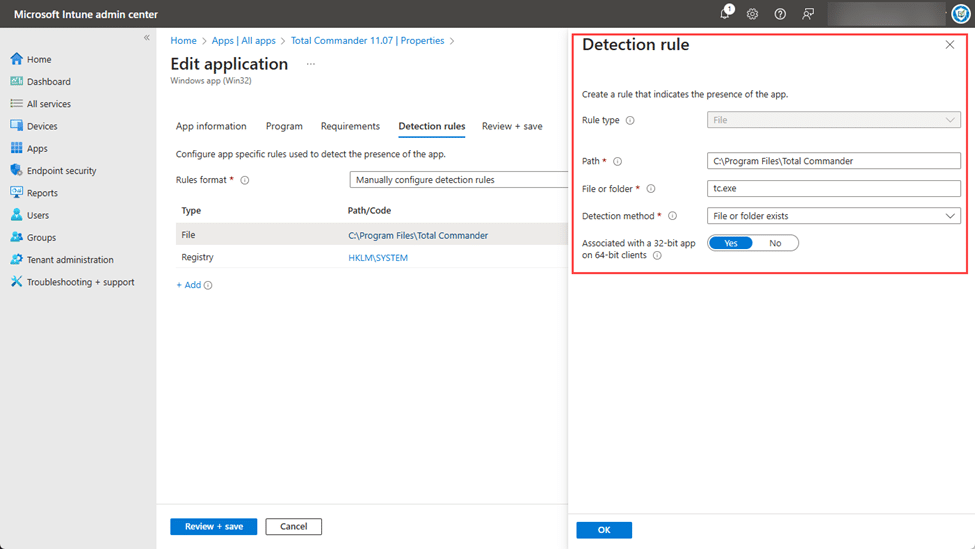Image resolution: width=975 pixels, height=549 pixels.
Task: Open the notifications bell icon
Action: (726, 14)
